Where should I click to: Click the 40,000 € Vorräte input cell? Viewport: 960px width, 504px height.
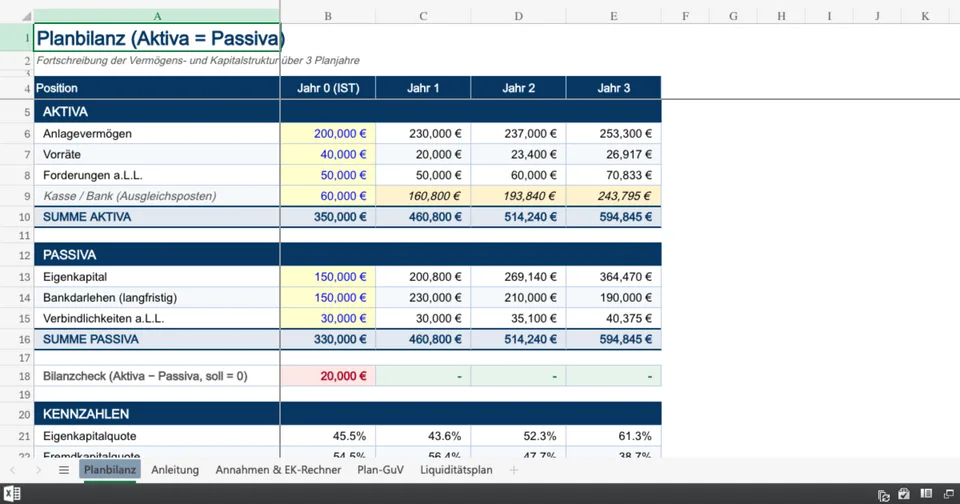click(328, 154)
